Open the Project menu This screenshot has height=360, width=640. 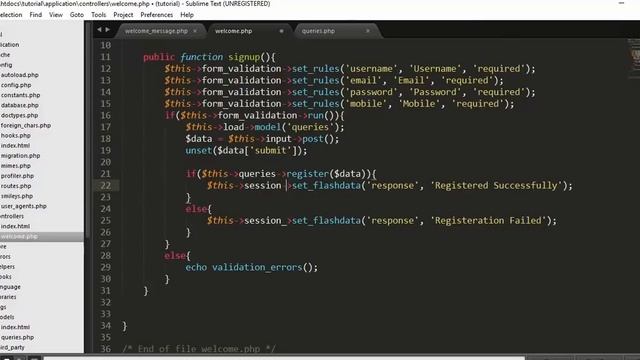[x=123, y=15]
